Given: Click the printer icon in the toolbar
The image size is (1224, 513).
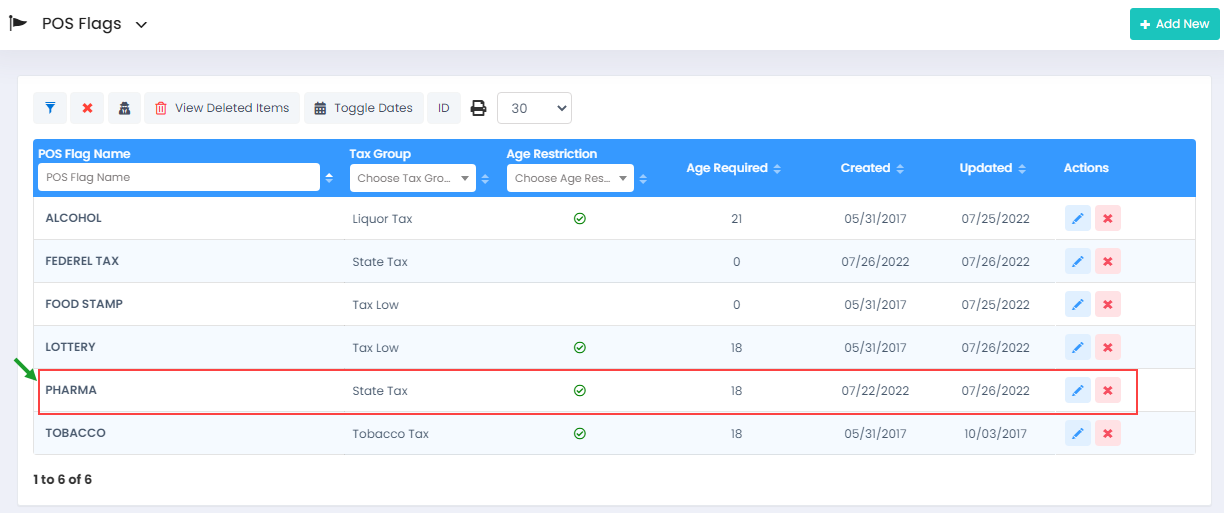Looking at the screenshot, I should point(479,108).
